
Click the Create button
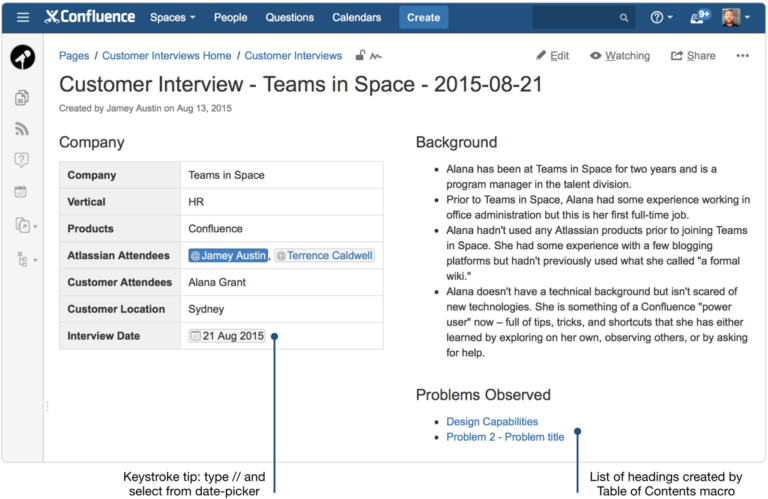point(423,18)
